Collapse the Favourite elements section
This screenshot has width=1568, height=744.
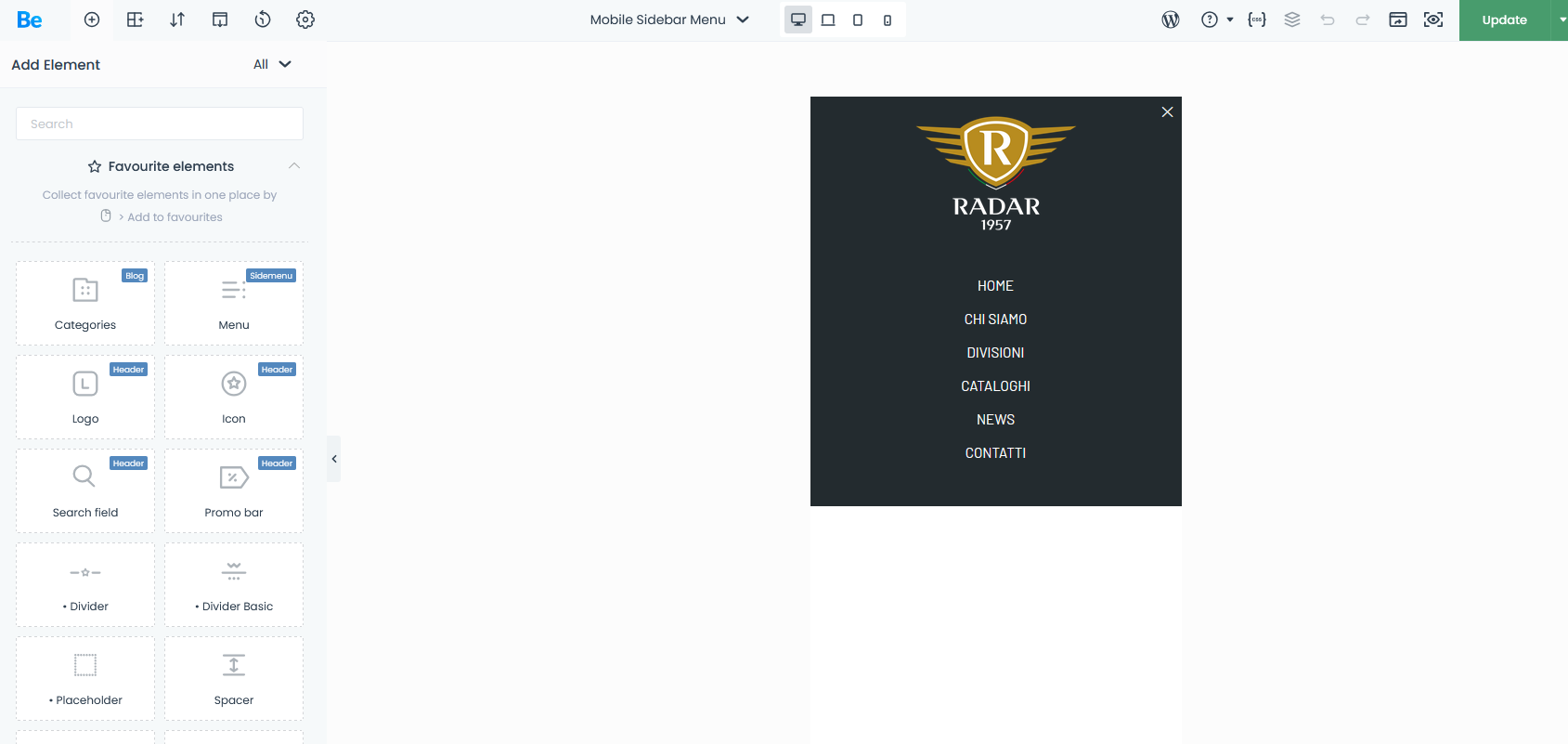click(294, 166)
